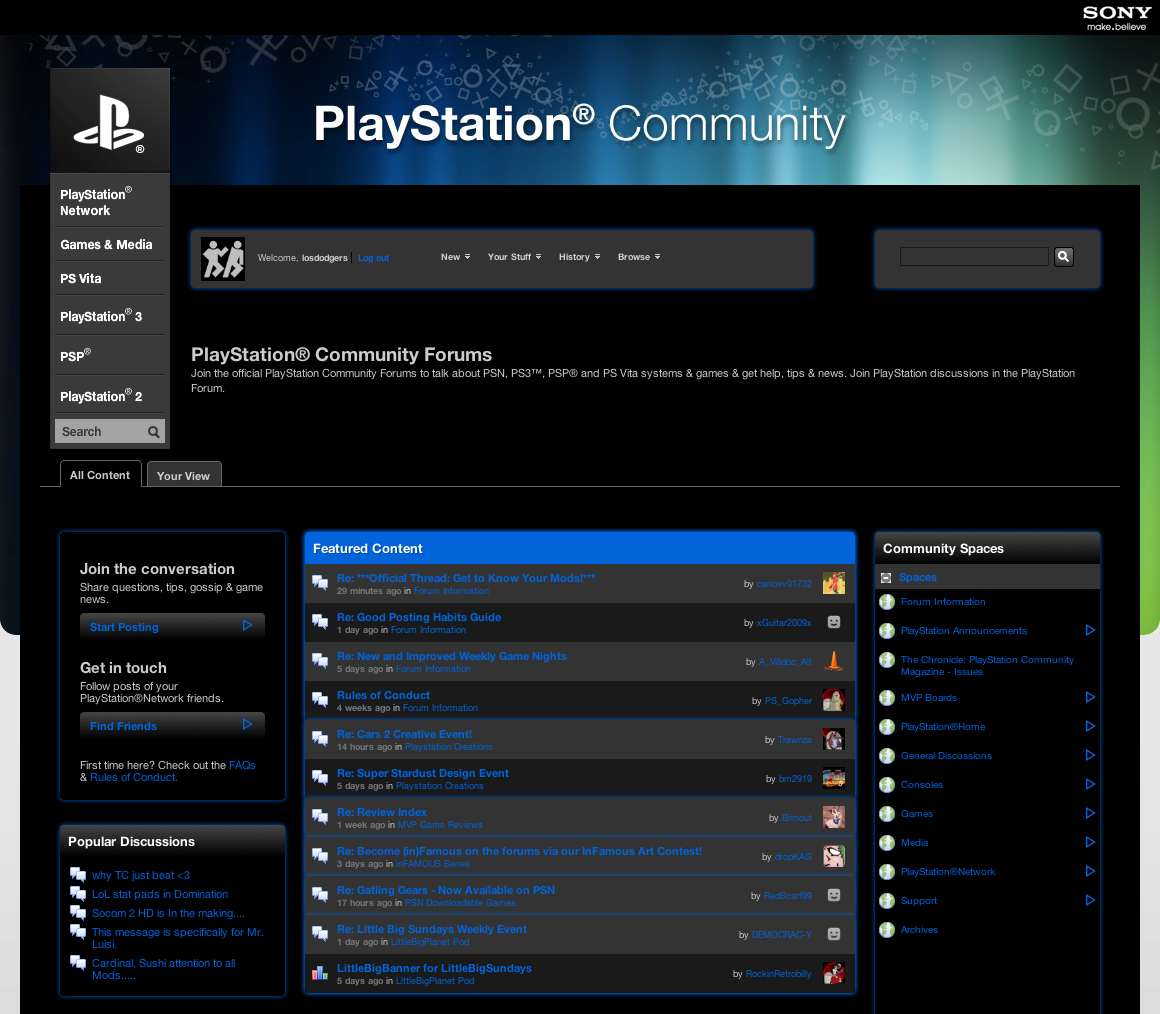
Task: Click the globe icon next to Media
Action: point(887,842)
